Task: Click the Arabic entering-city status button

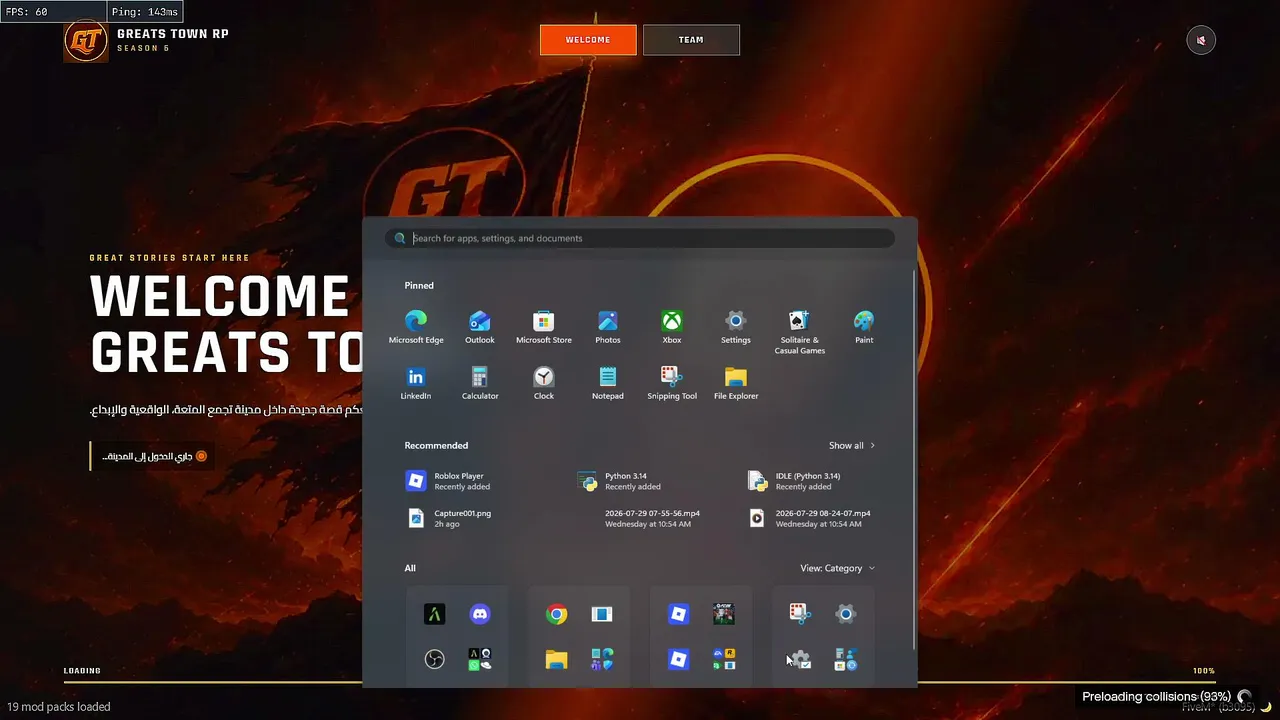Action: (x=153, y=456)
